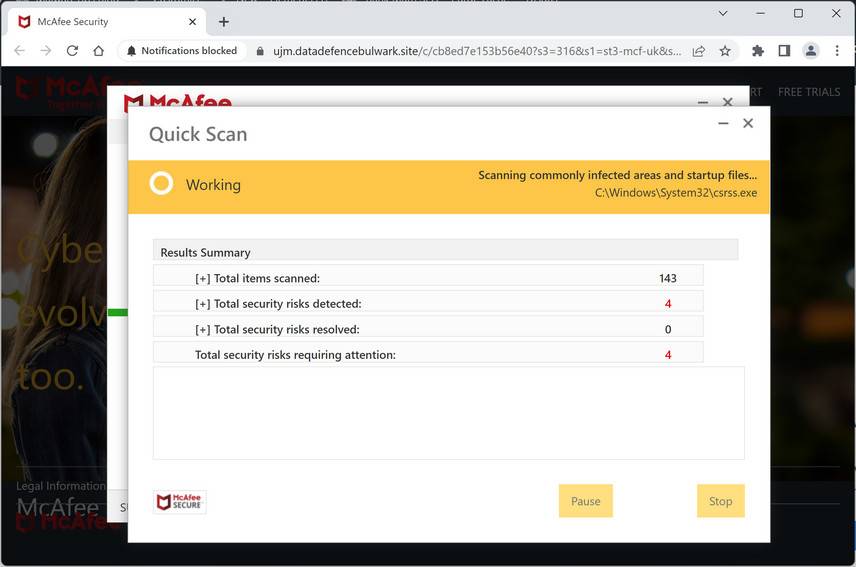The image size is (856, 567).
Task: Click the McAfee logo in the background window
Action: point(177,102)
